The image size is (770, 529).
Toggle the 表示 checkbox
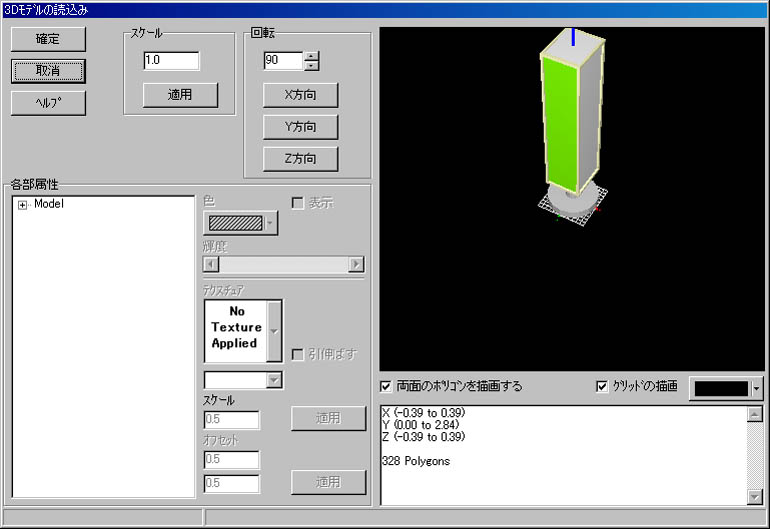point(298,203)
